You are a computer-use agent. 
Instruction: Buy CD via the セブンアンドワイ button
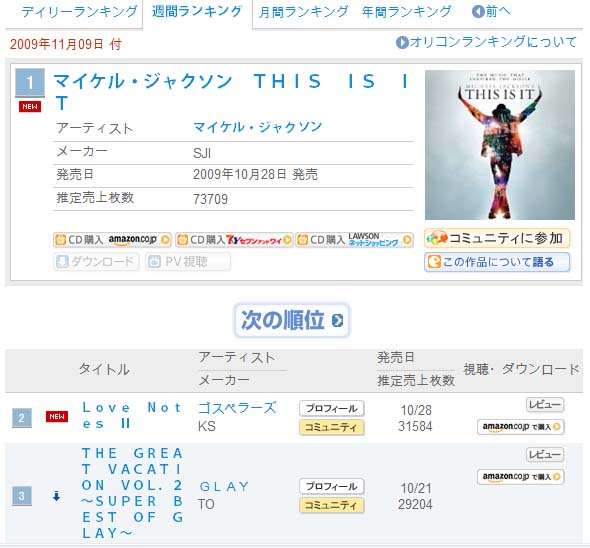(234, 240)
